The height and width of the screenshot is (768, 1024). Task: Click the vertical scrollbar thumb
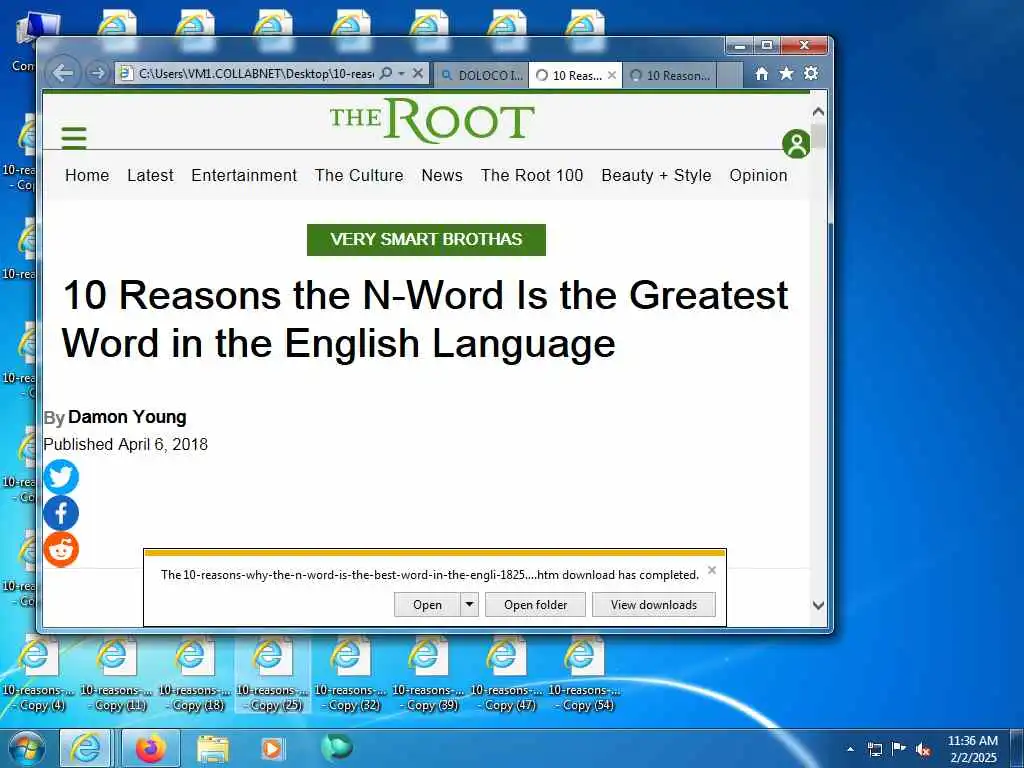pos(818,136)
